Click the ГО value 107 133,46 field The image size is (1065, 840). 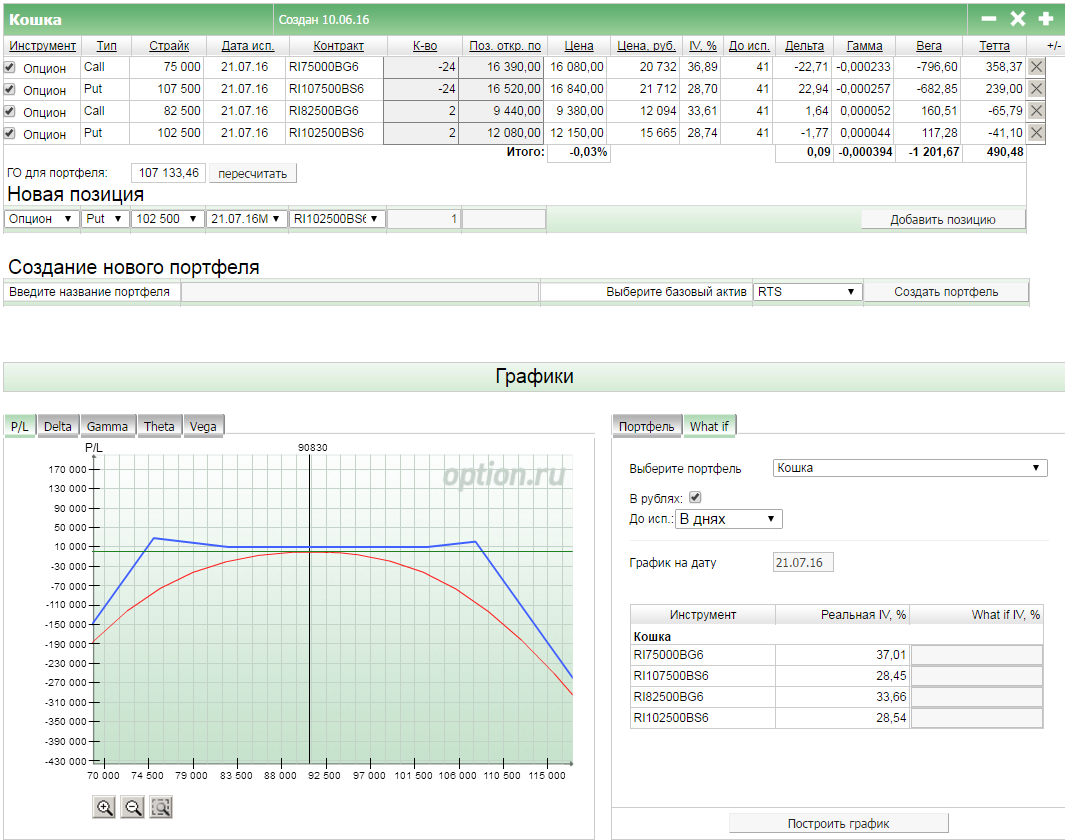168,173
